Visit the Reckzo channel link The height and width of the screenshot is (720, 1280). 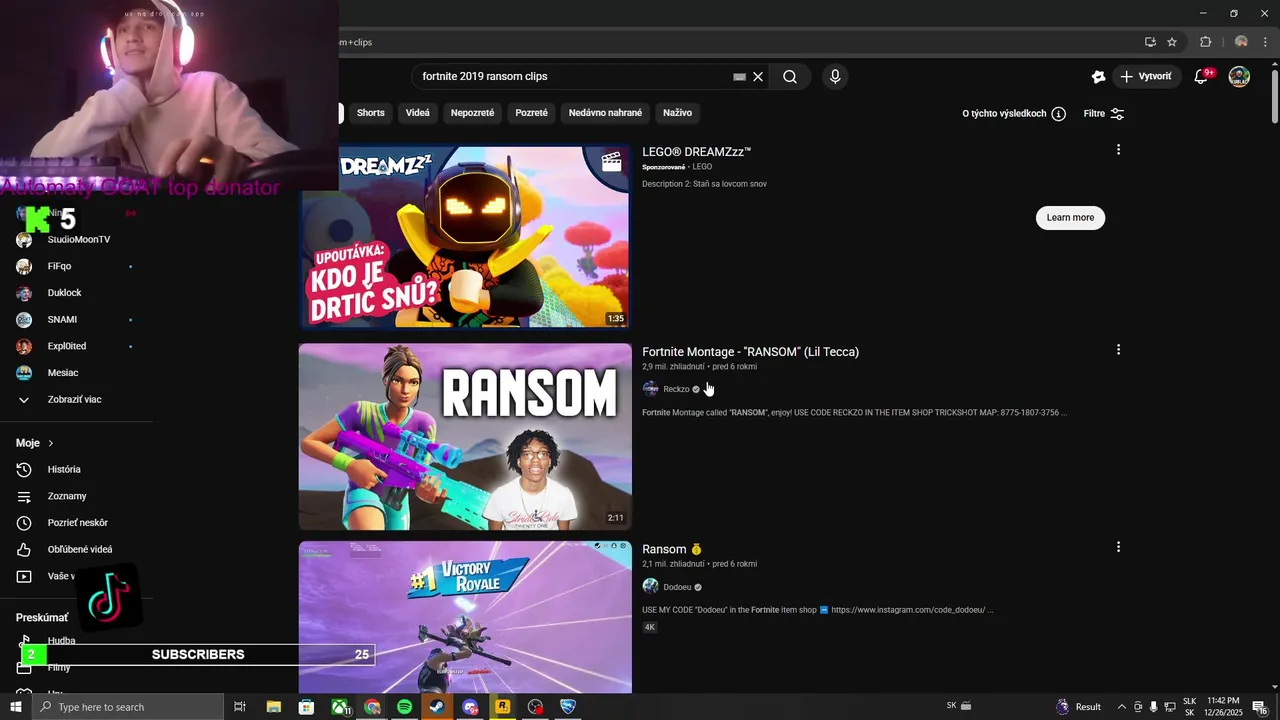coord(676,389)
